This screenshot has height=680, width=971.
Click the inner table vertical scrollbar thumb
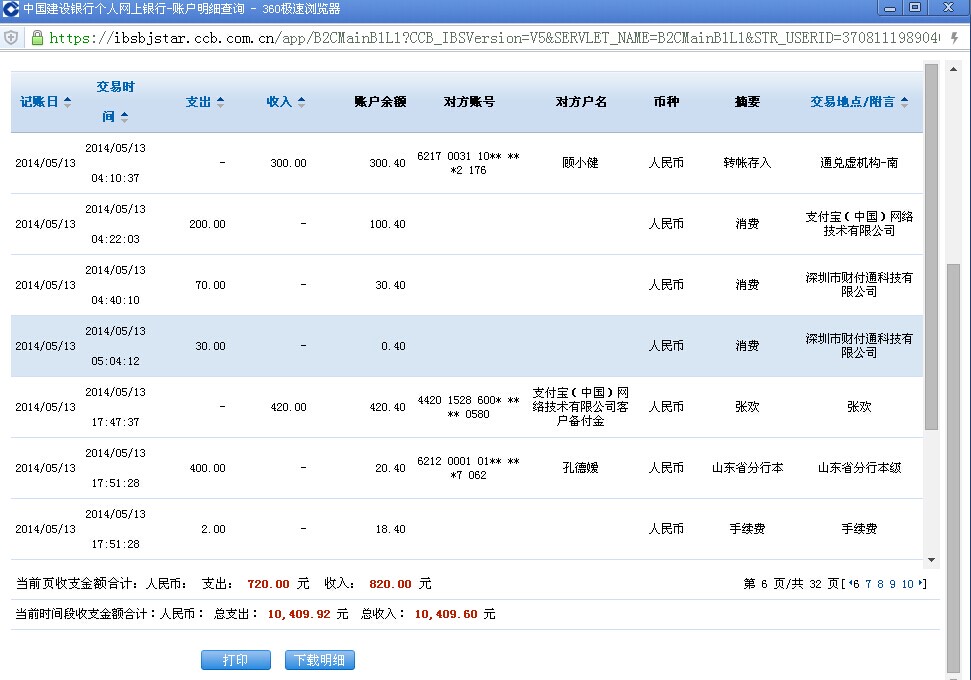coord(931,250)
